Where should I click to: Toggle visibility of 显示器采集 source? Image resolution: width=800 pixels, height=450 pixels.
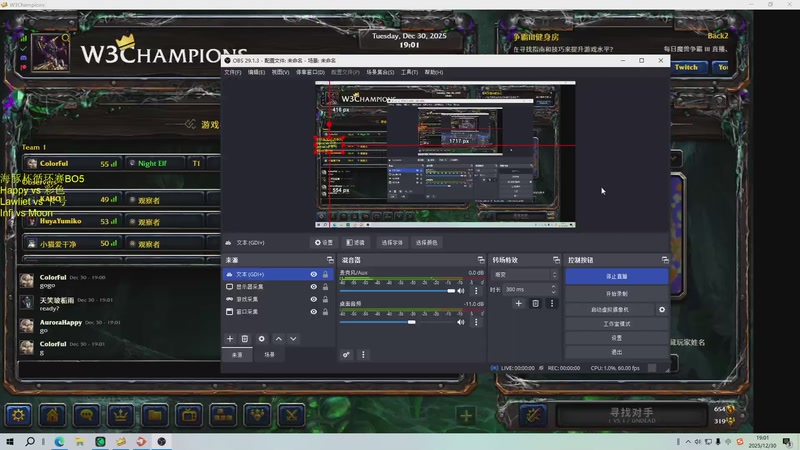coord(314,287)
